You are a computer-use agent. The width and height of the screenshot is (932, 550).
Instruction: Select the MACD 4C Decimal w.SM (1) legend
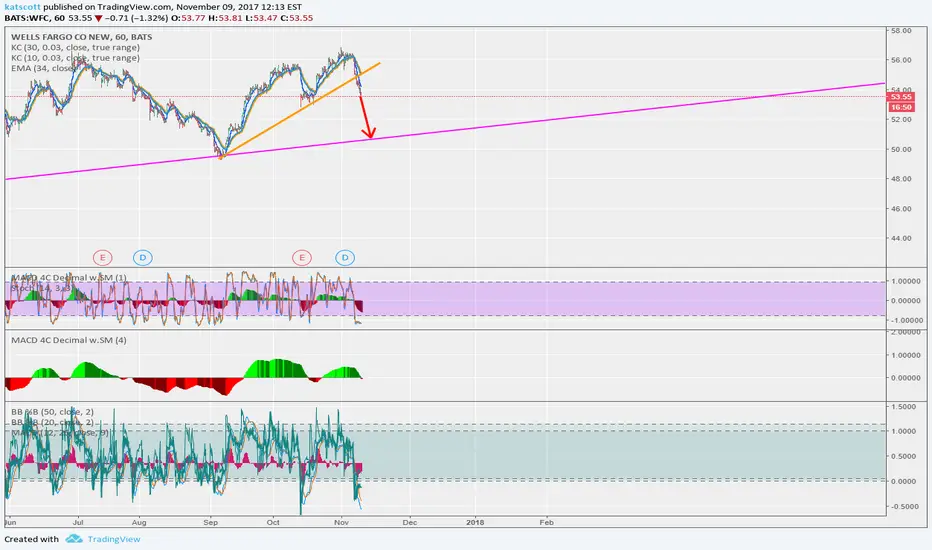coord(69,278)
